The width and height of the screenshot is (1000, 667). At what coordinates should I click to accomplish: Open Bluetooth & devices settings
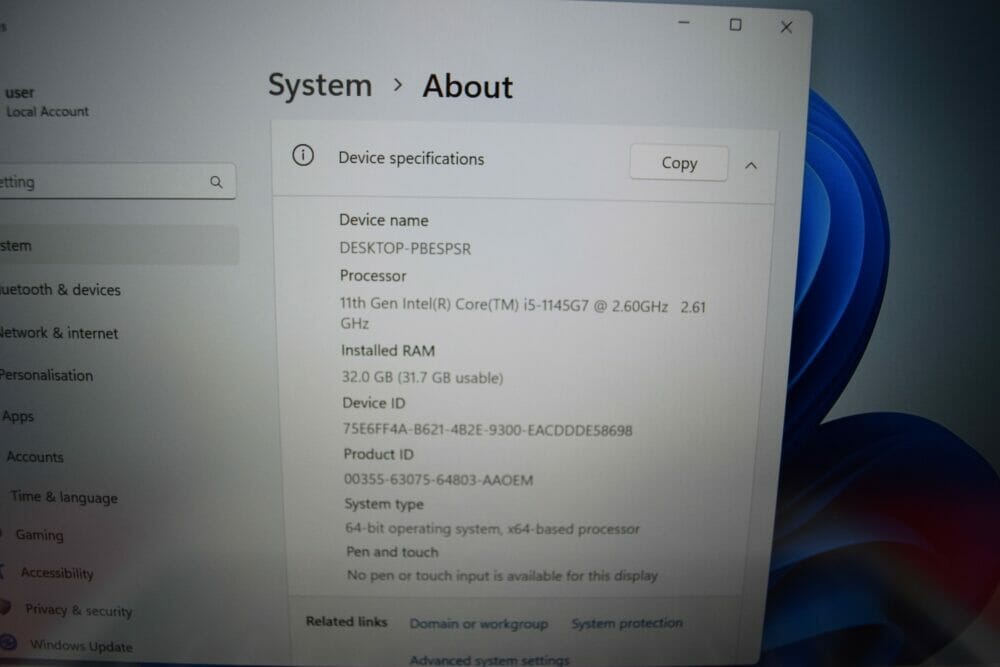(60, 290)
